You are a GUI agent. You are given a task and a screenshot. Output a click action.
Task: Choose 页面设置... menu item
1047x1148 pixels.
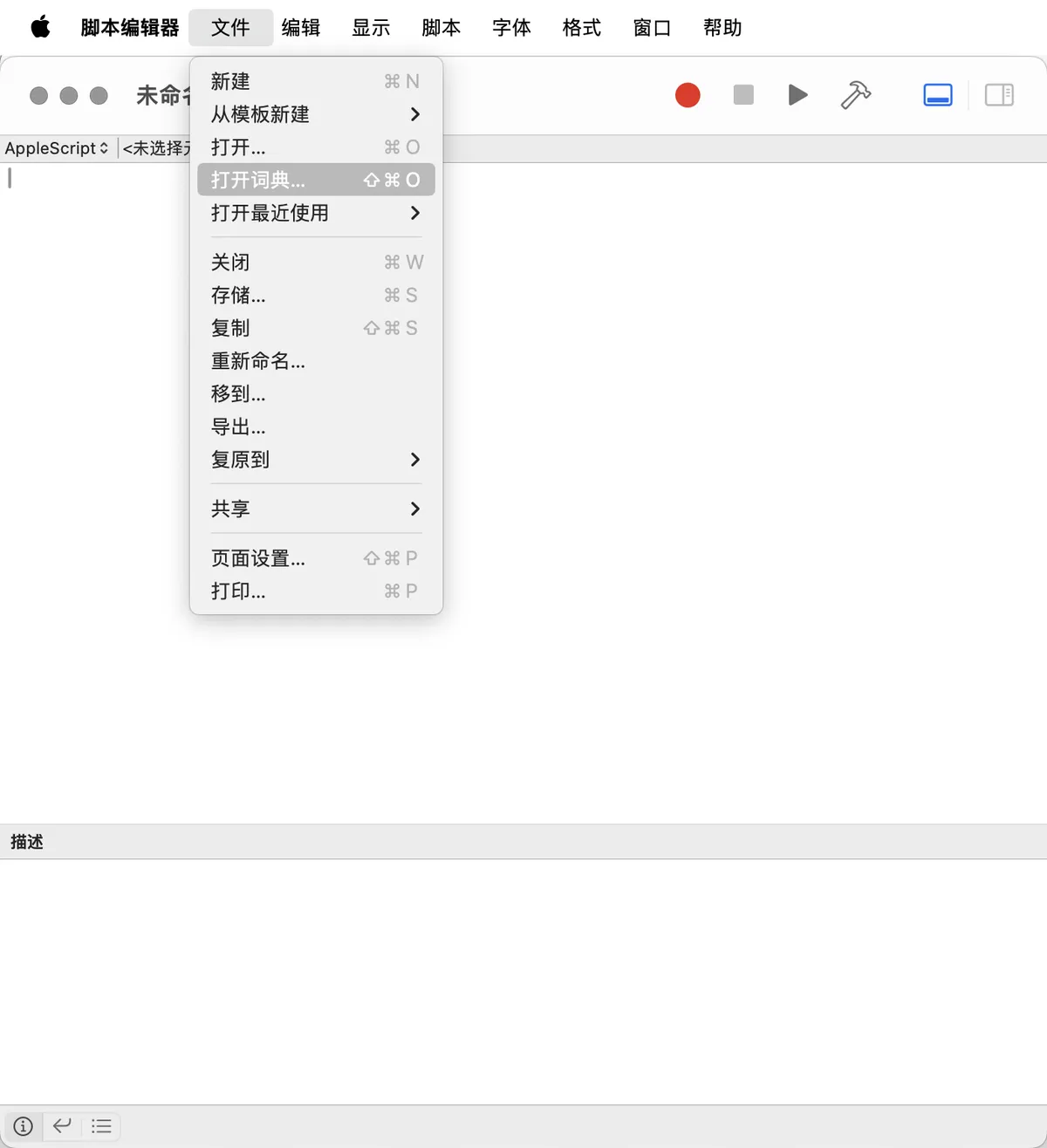316,558
